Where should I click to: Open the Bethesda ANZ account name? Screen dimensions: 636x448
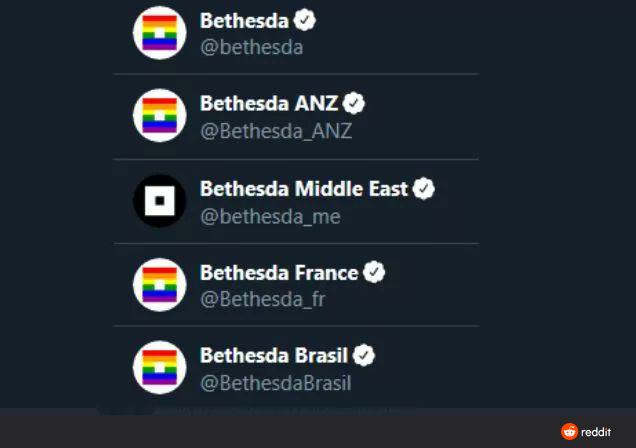tap(268, 103)
